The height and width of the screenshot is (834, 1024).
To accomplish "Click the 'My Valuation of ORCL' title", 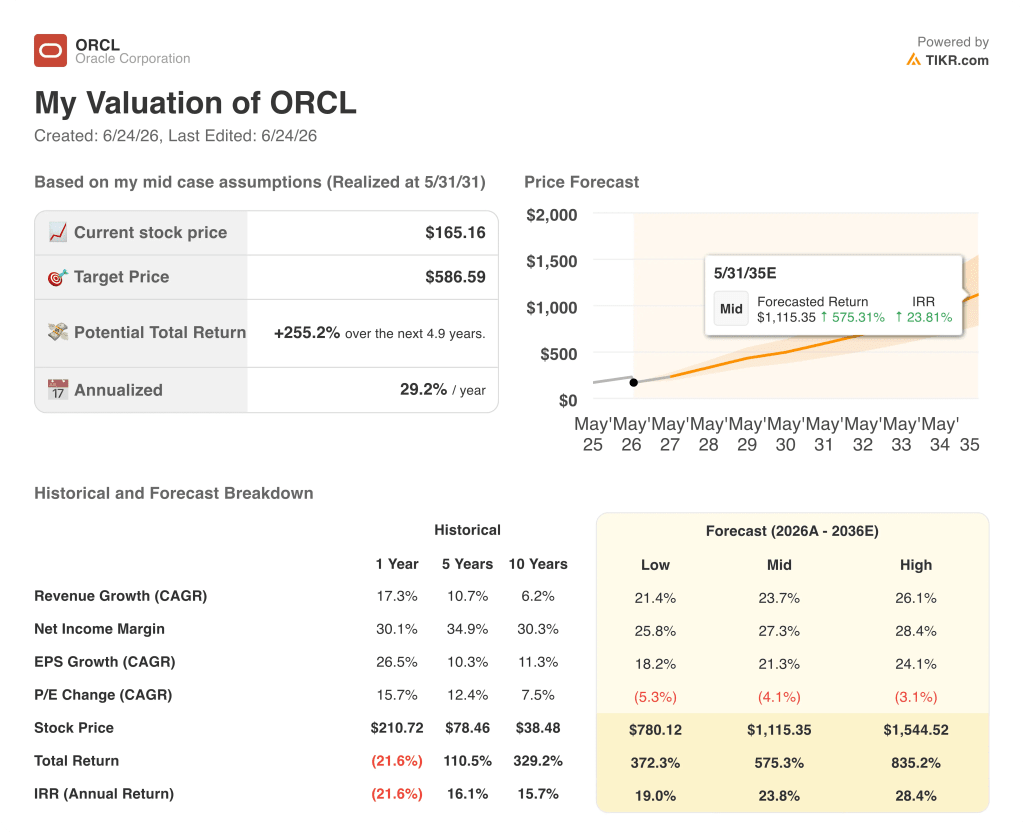I will pos(195,103).
